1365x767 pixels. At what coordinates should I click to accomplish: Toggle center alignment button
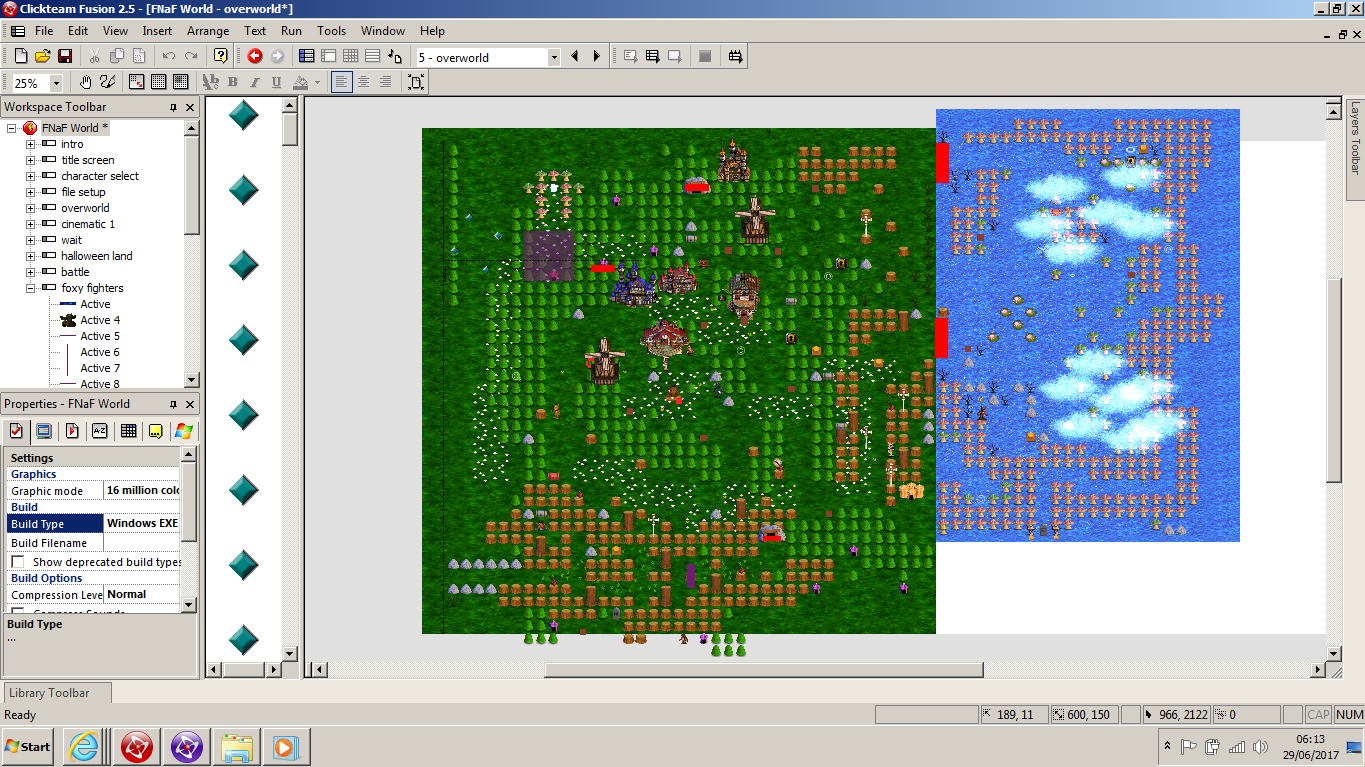[364, 82]
